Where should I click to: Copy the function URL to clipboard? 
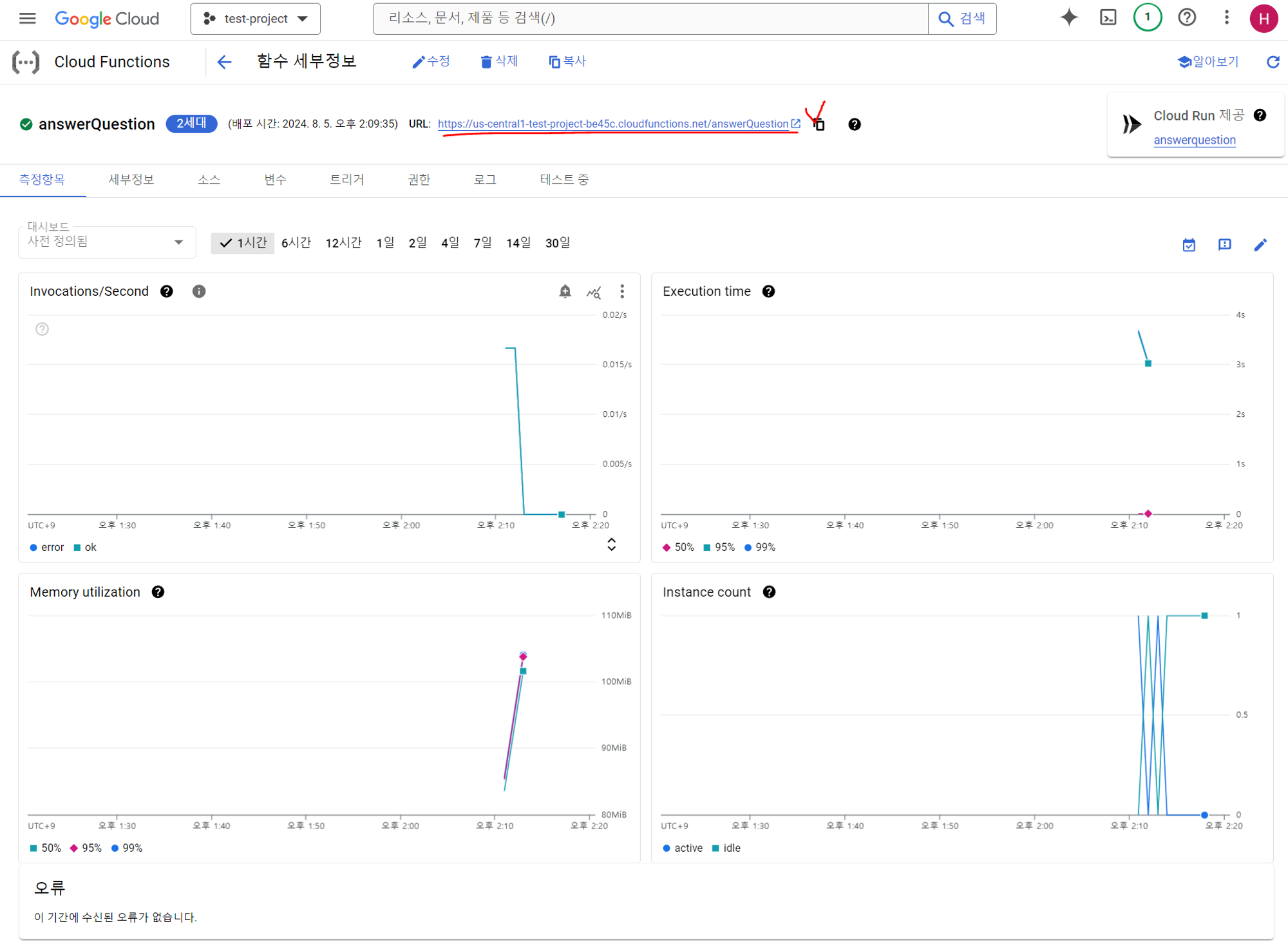[x=819, y=125]
